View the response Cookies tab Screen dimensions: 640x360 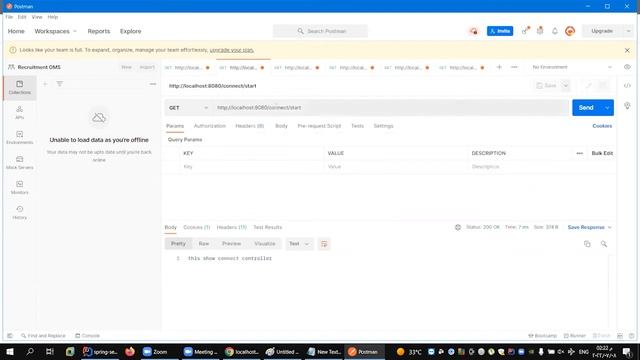[196, 227]
